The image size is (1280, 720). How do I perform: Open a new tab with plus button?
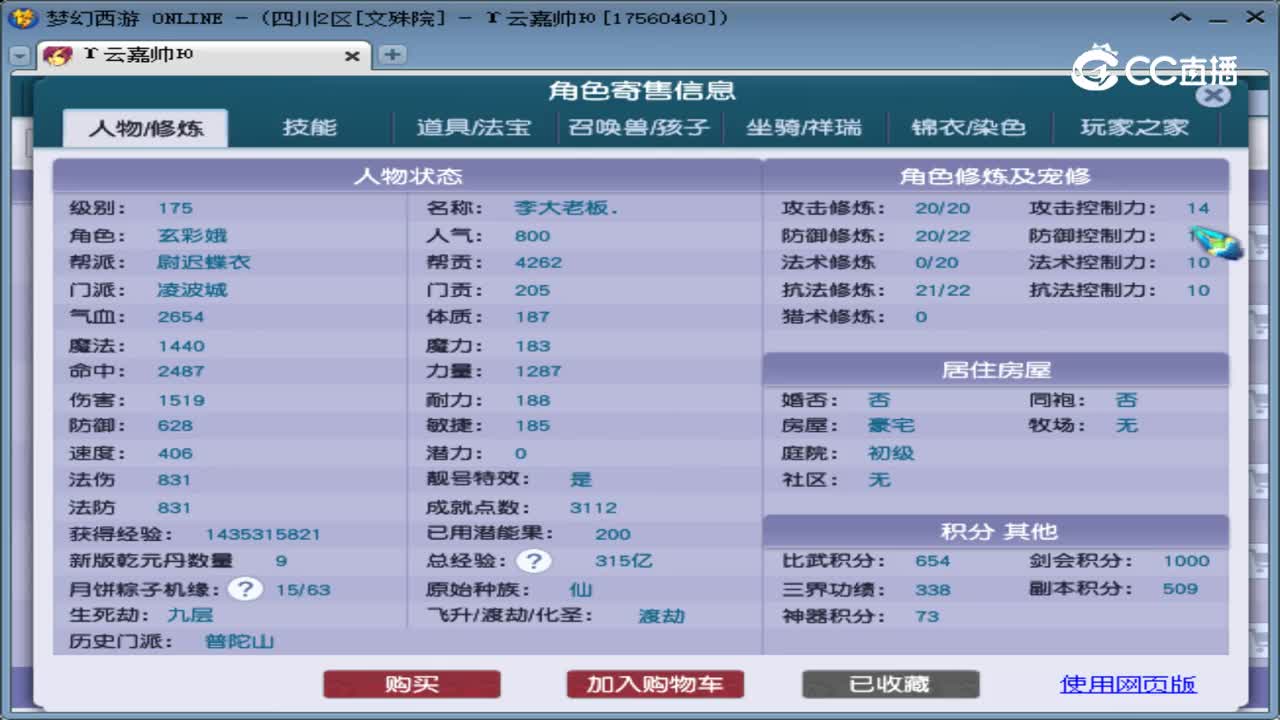pos(392,55)
